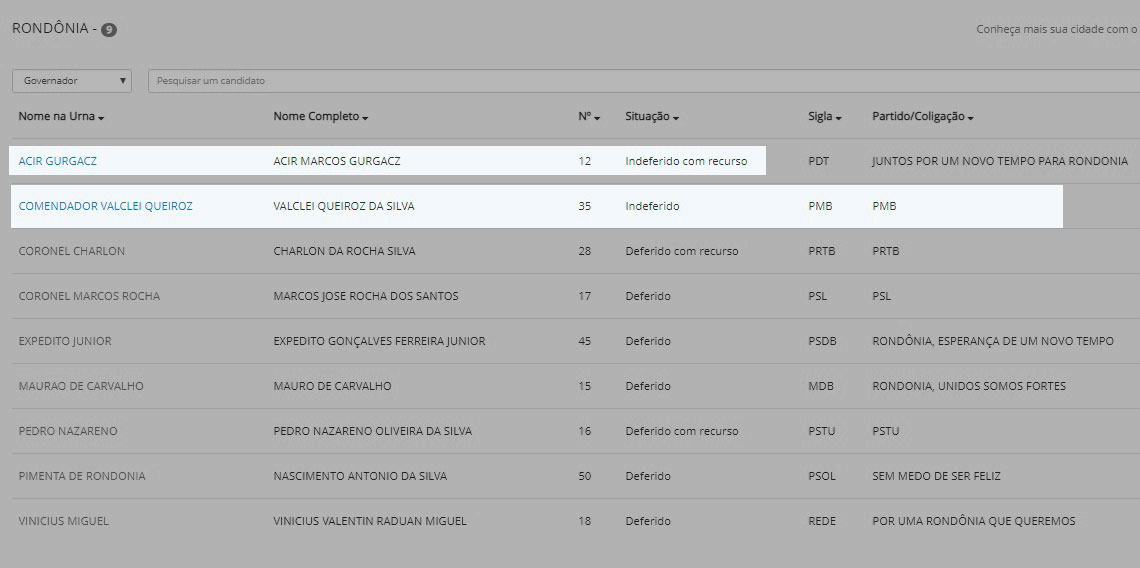Open candidate VINICIUS MIGUEL link
The image size is (1140, 568).
click(x=63, y=521)
